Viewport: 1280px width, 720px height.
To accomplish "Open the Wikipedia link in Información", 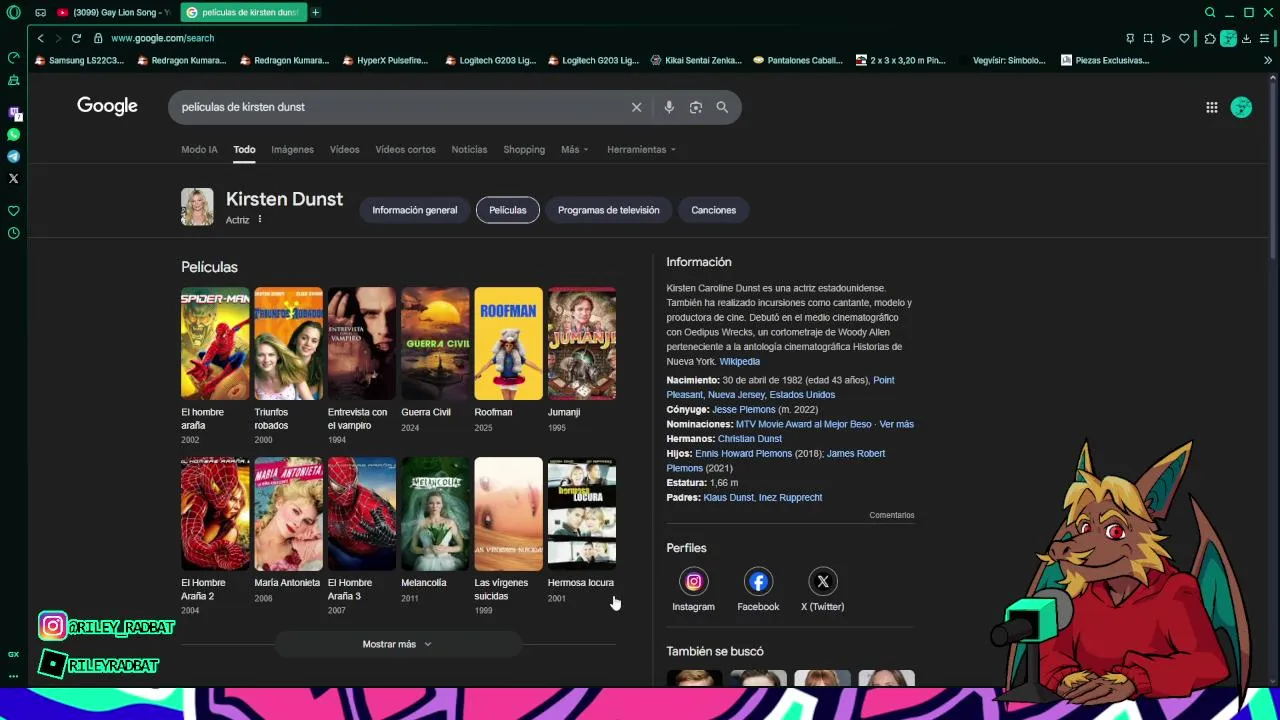I will 739,361.
